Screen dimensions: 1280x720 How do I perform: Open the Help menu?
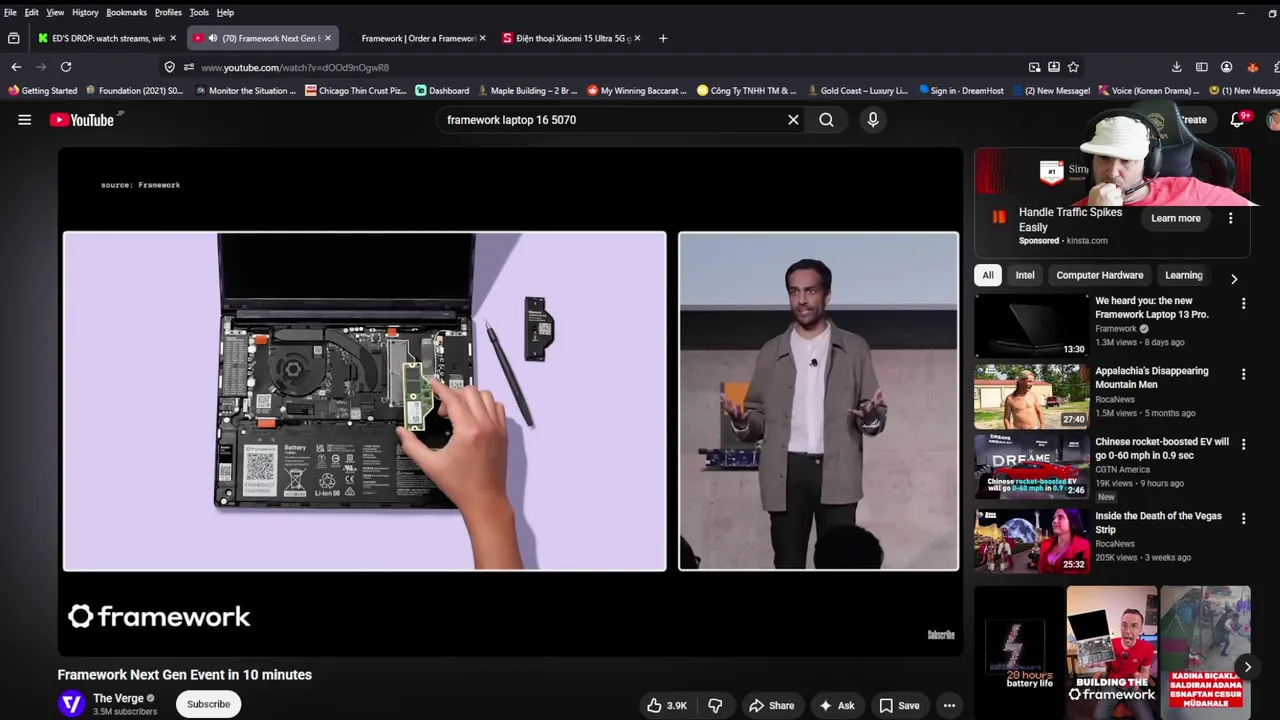tap(225, 12)
